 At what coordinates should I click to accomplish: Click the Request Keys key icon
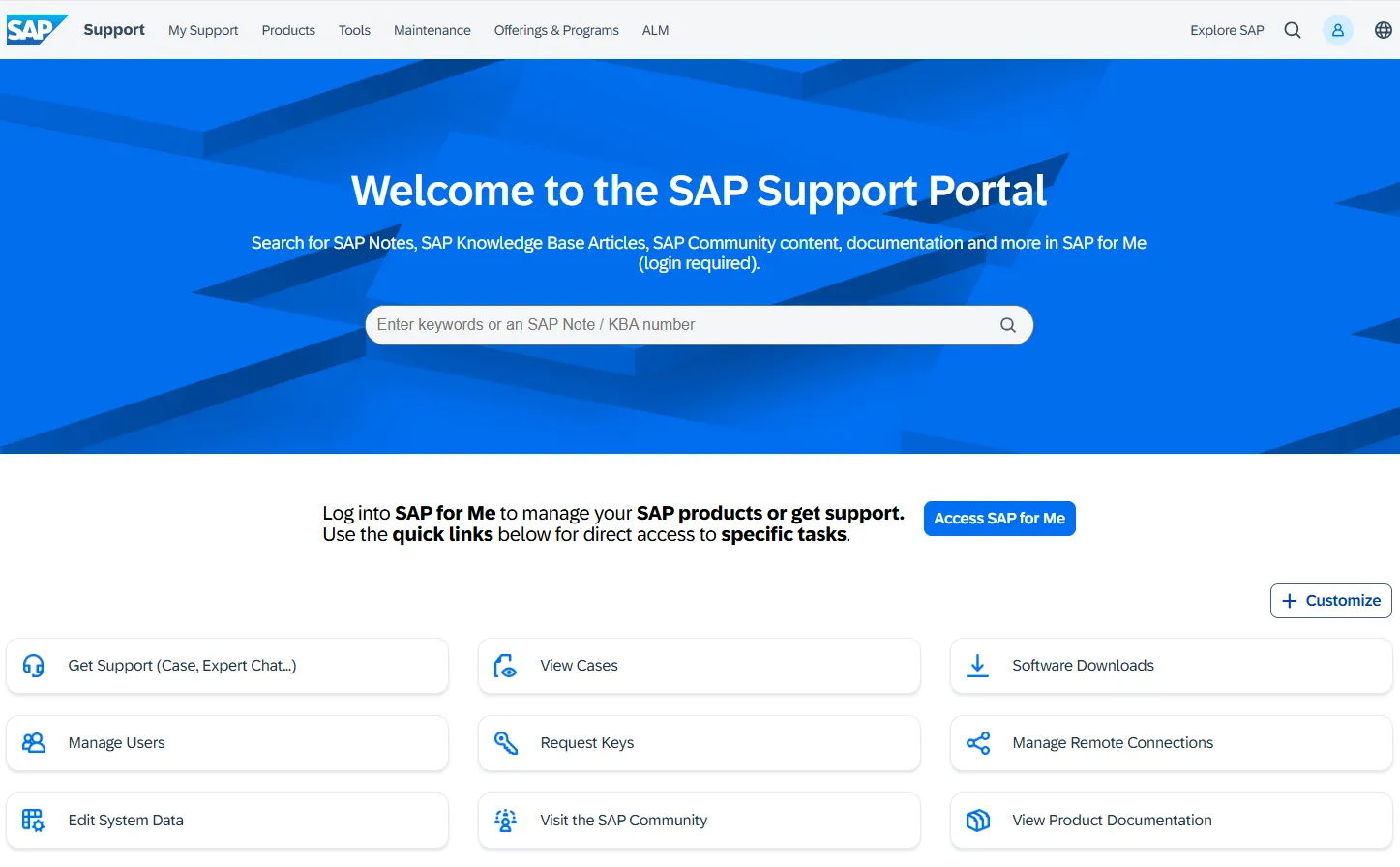506,743
